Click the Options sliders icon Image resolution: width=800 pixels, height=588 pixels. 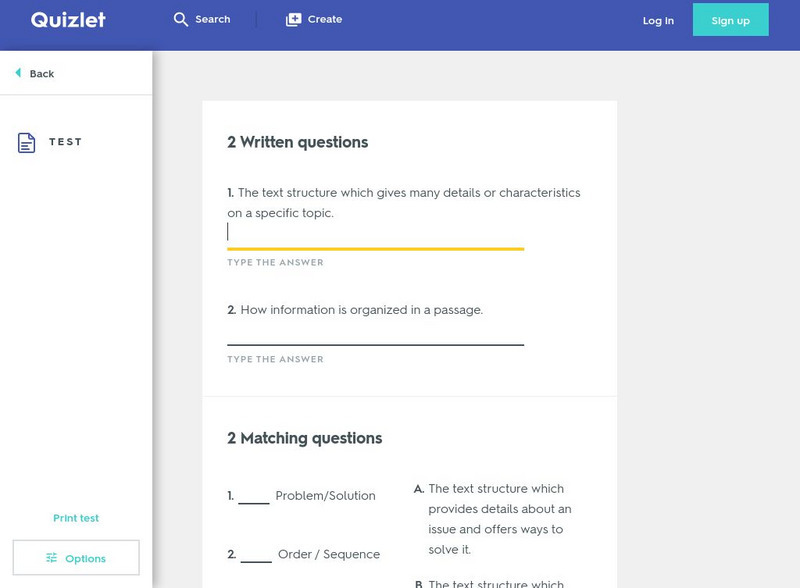51,558
